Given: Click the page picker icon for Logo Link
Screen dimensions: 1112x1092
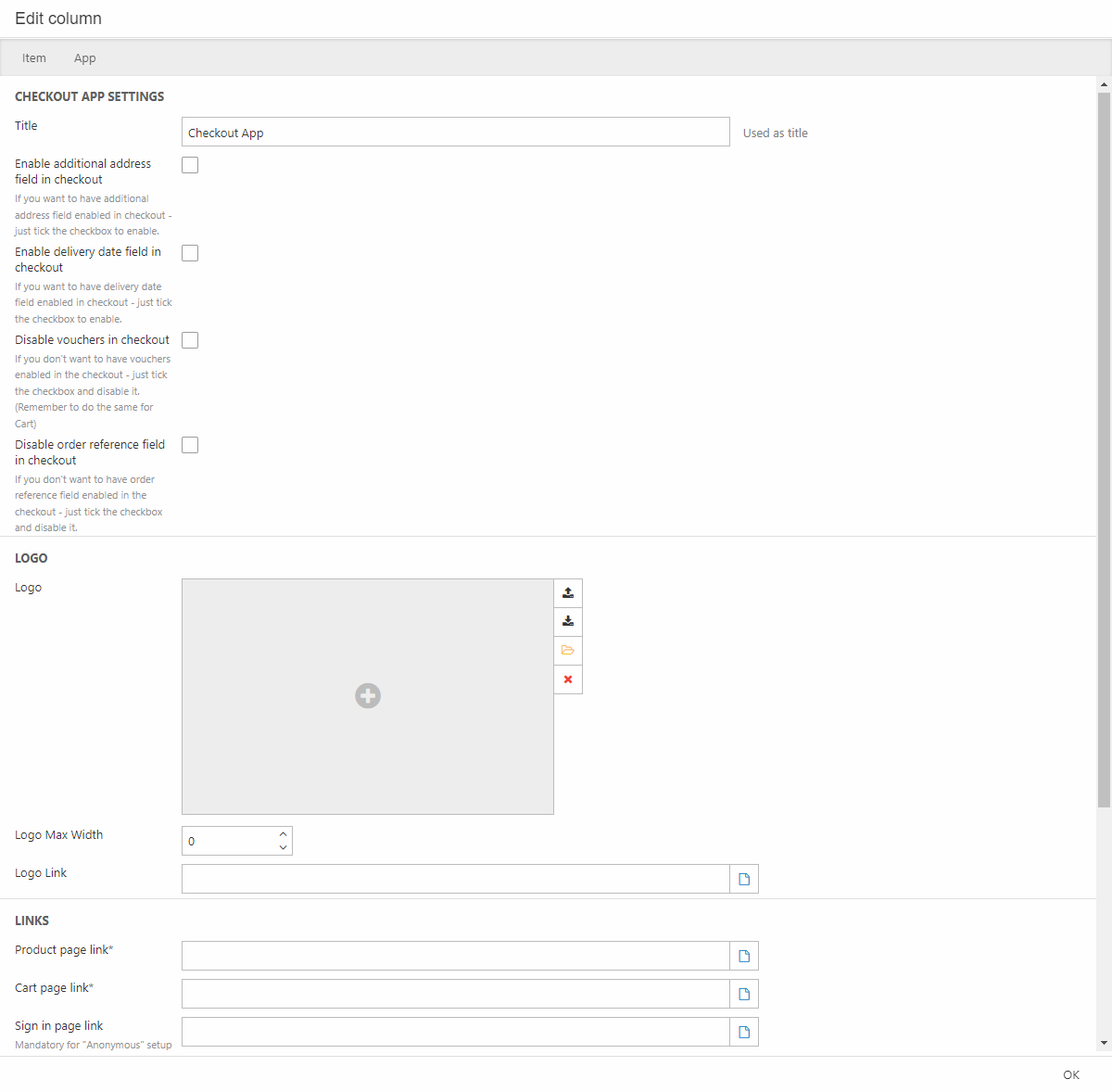Looking at the screenshot, I should click(x=744, y=879).
